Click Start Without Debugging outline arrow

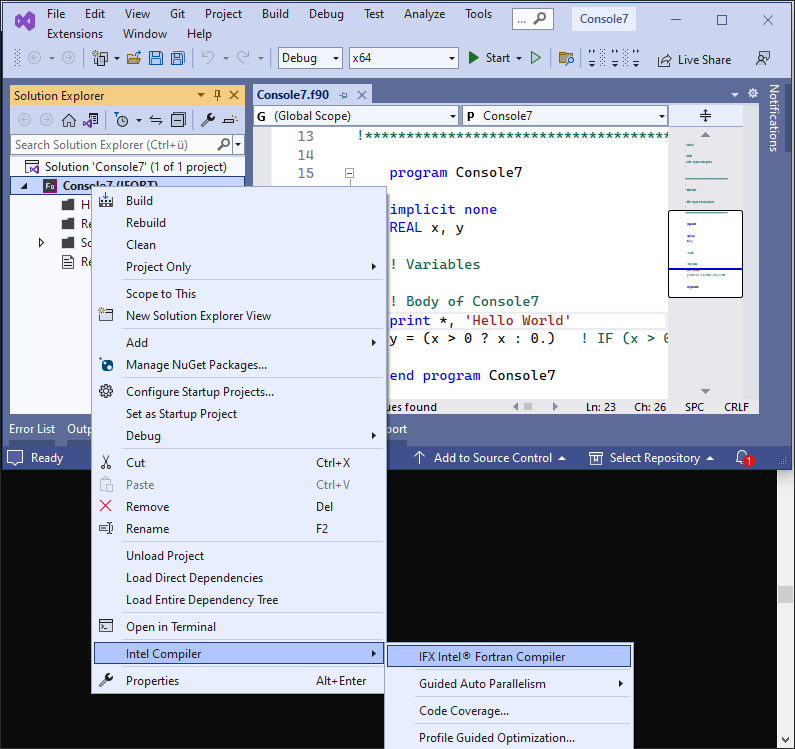coord(536,58)
